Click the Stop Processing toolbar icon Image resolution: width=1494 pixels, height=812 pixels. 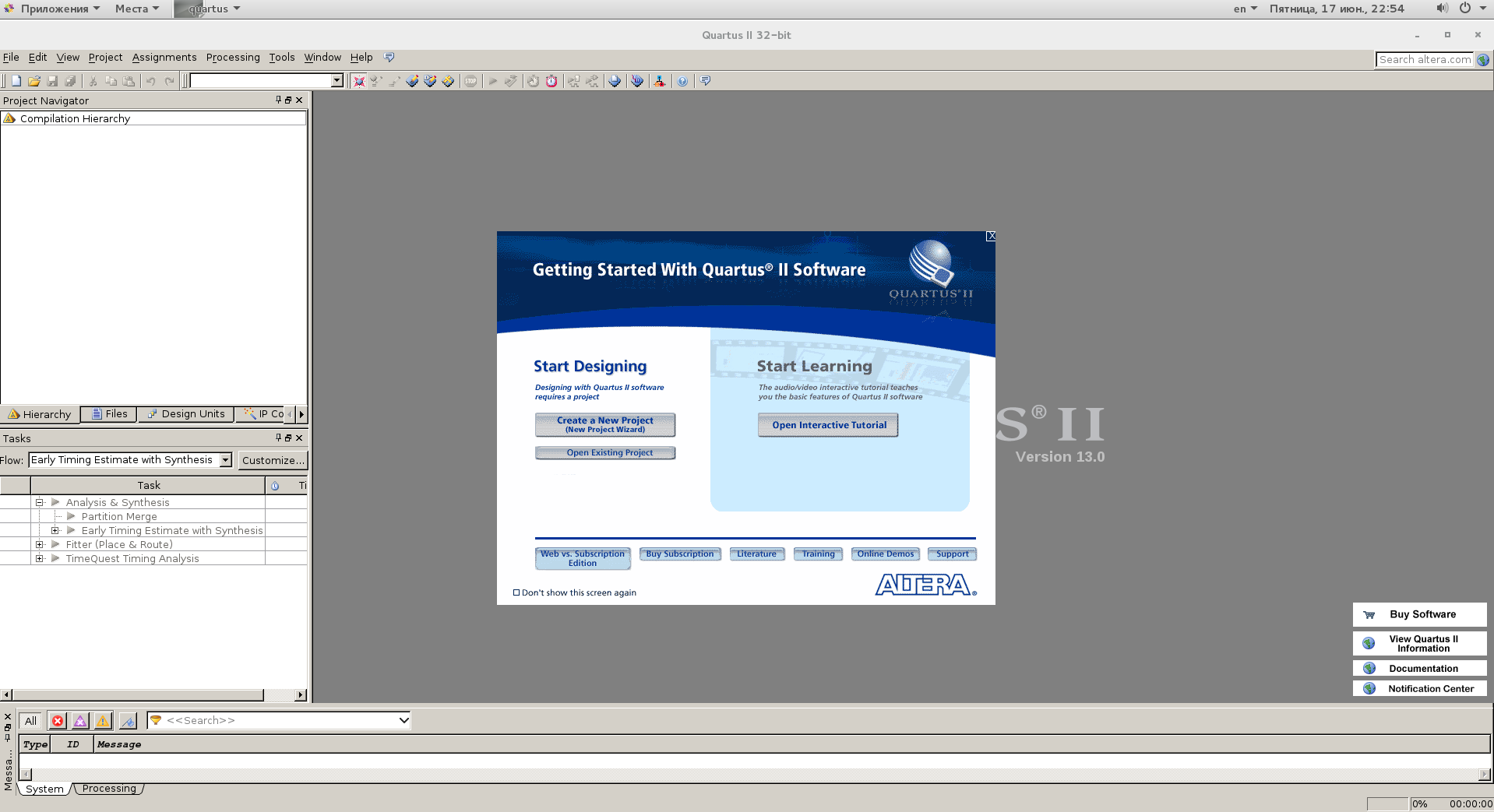click(470, 81)
